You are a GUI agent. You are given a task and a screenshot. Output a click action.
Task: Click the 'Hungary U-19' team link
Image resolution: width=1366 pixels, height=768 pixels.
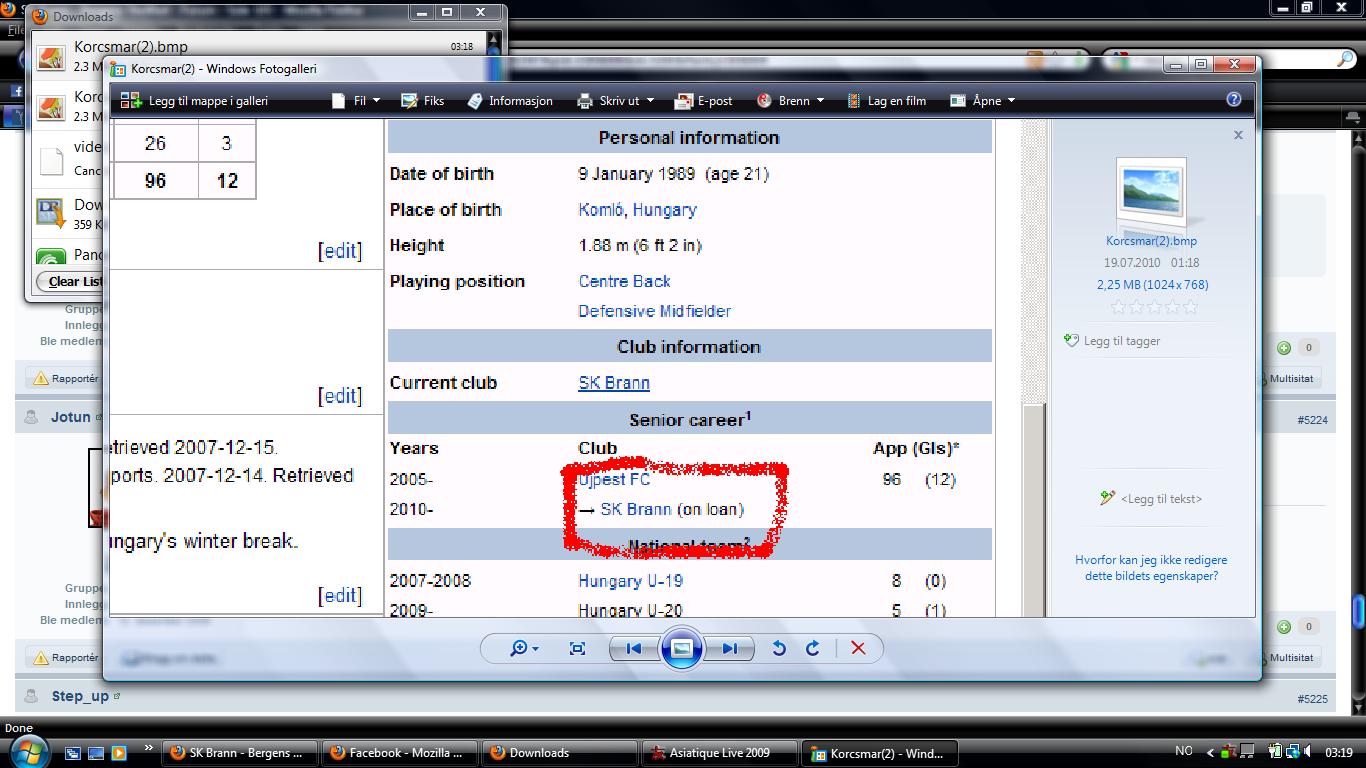[630, 581]
